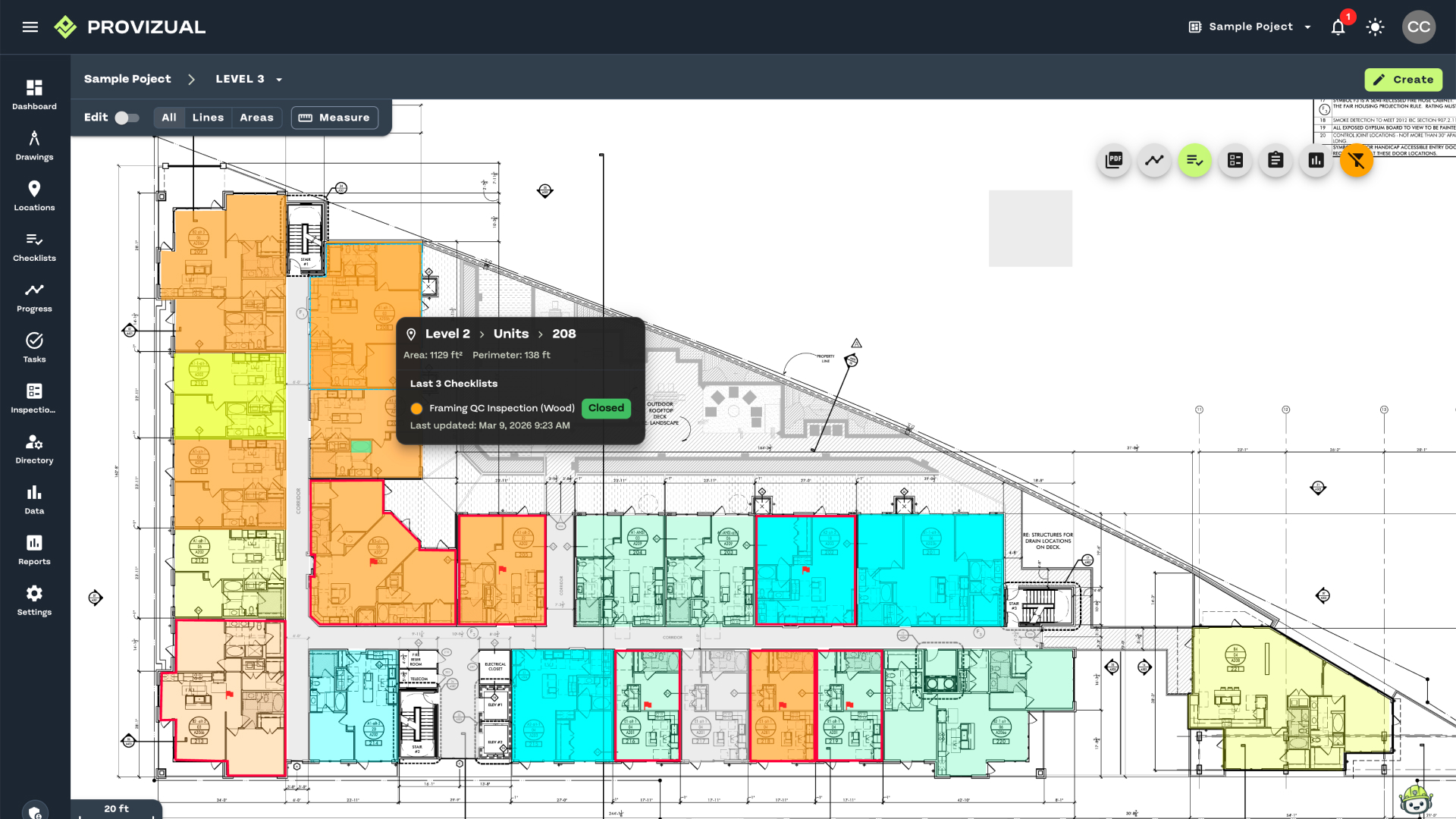Open the Sample Poject project selector dropdown
The height and width of the screenshot is (819, 1456).
point(1250,27)
